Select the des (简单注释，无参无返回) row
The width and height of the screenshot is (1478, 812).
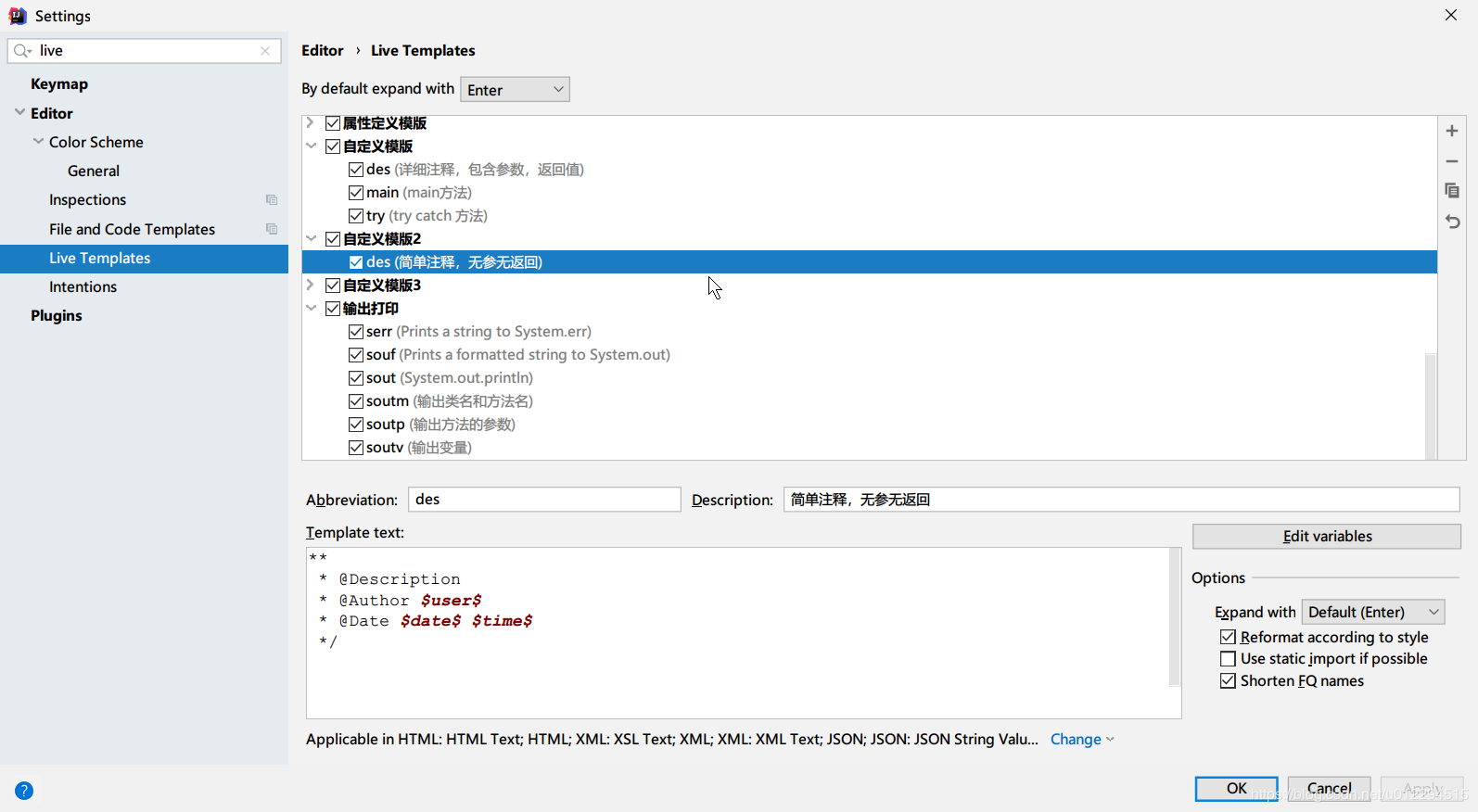pos(870,262)
